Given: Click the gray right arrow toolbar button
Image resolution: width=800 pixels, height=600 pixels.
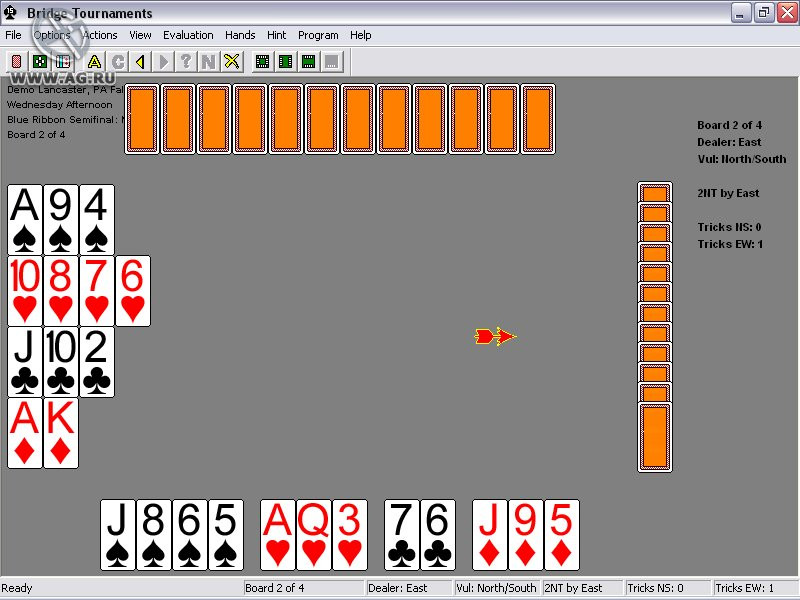Looking at the screenshot, I should point(163,62).
